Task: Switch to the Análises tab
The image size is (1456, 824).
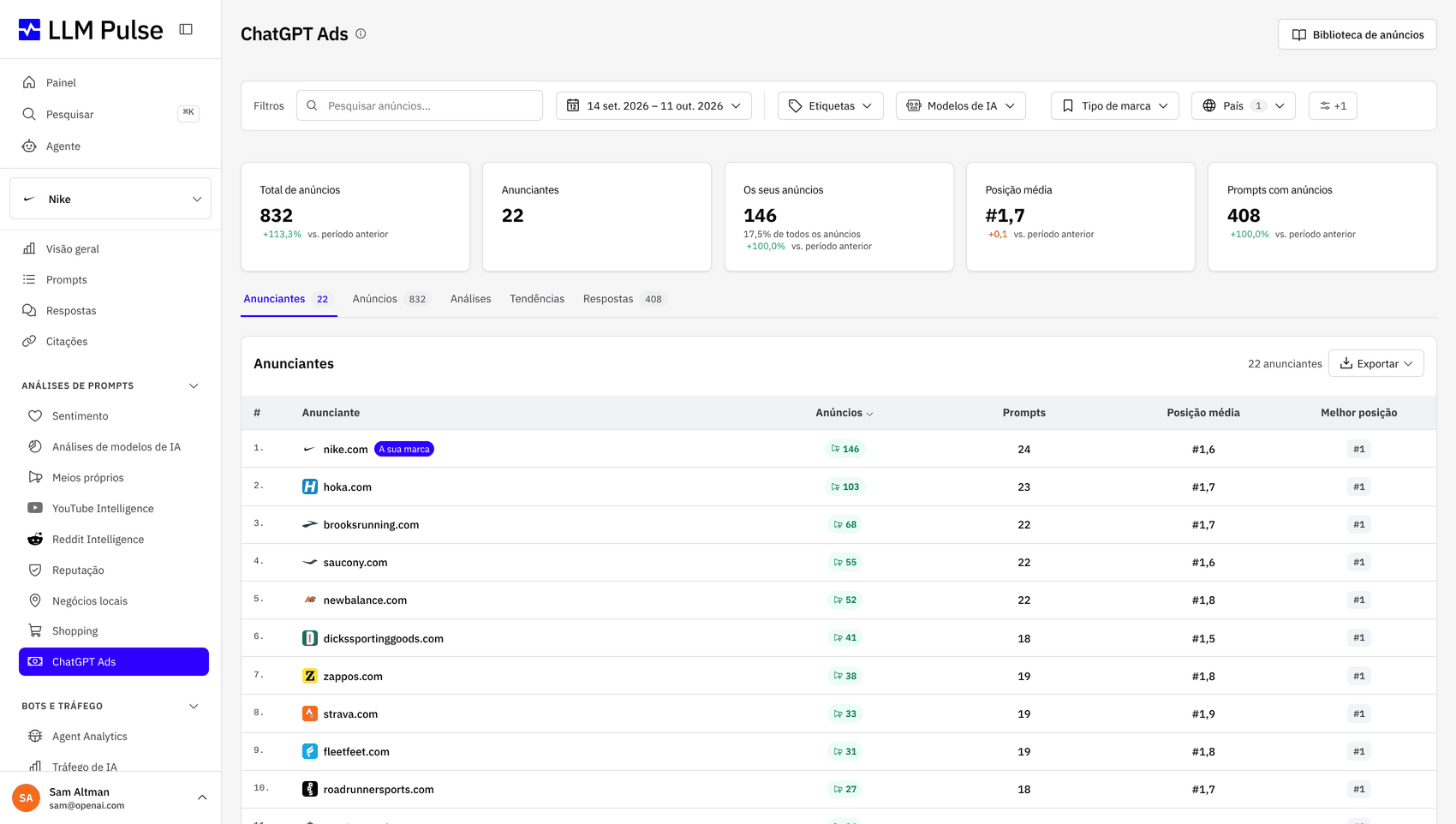Action: tap(471, 299)
